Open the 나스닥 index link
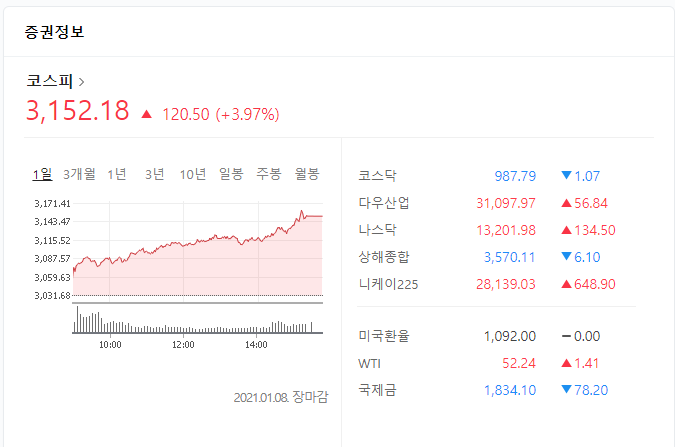This screenshot has width=675, height=447. coord(378,230)
